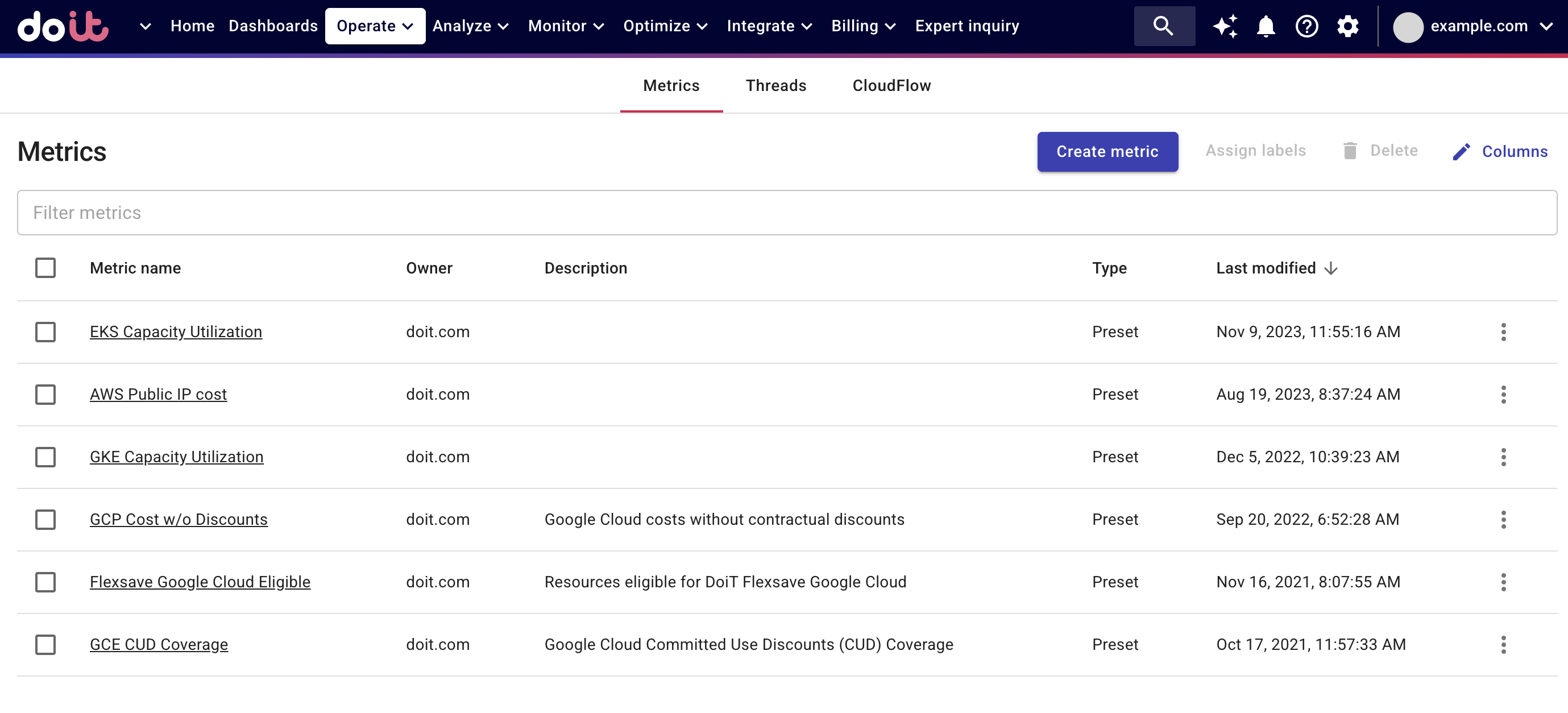Click the Columns button label
Viewport: 1568px width, 713px height.
pos(1515,152)
